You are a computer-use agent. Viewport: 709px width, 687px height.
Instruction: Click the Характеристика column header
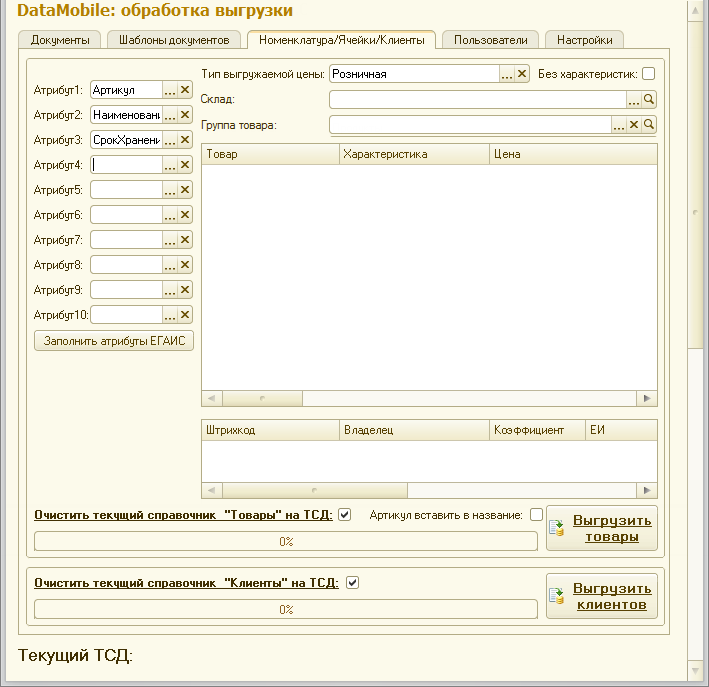[x=414, y=154]
